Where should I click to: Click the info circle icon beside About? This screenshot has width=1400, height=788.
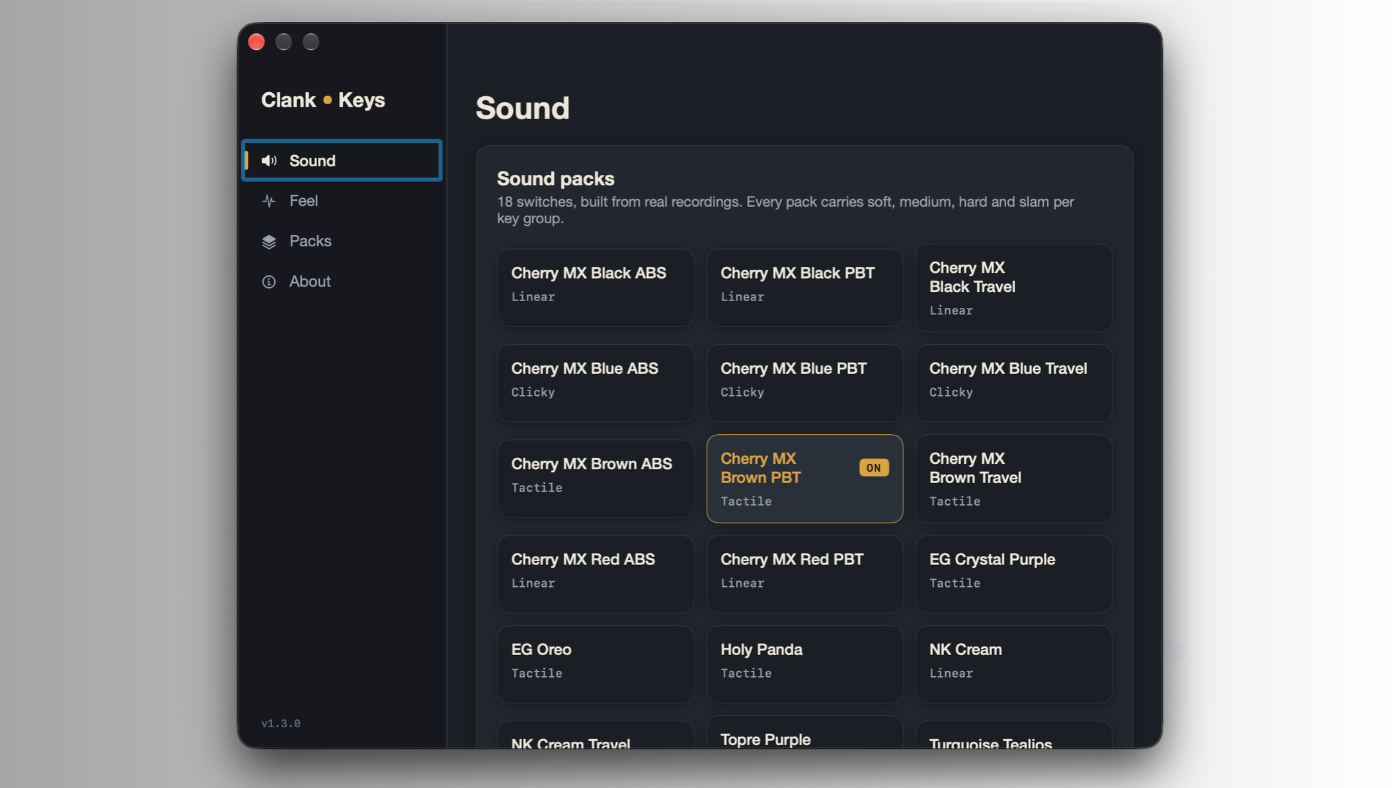[269, 282]
